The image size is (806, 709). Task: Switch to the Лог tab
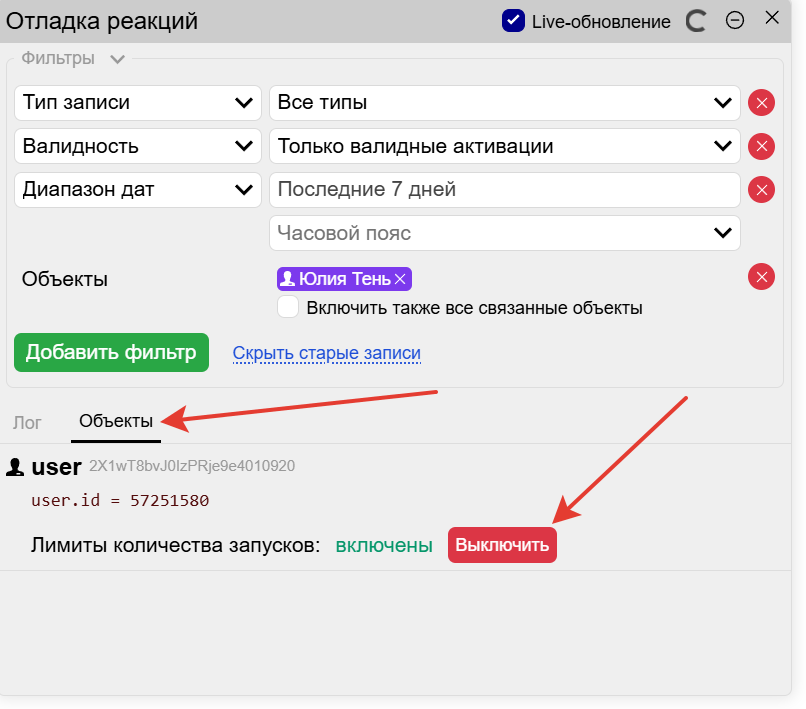(27, 423)
